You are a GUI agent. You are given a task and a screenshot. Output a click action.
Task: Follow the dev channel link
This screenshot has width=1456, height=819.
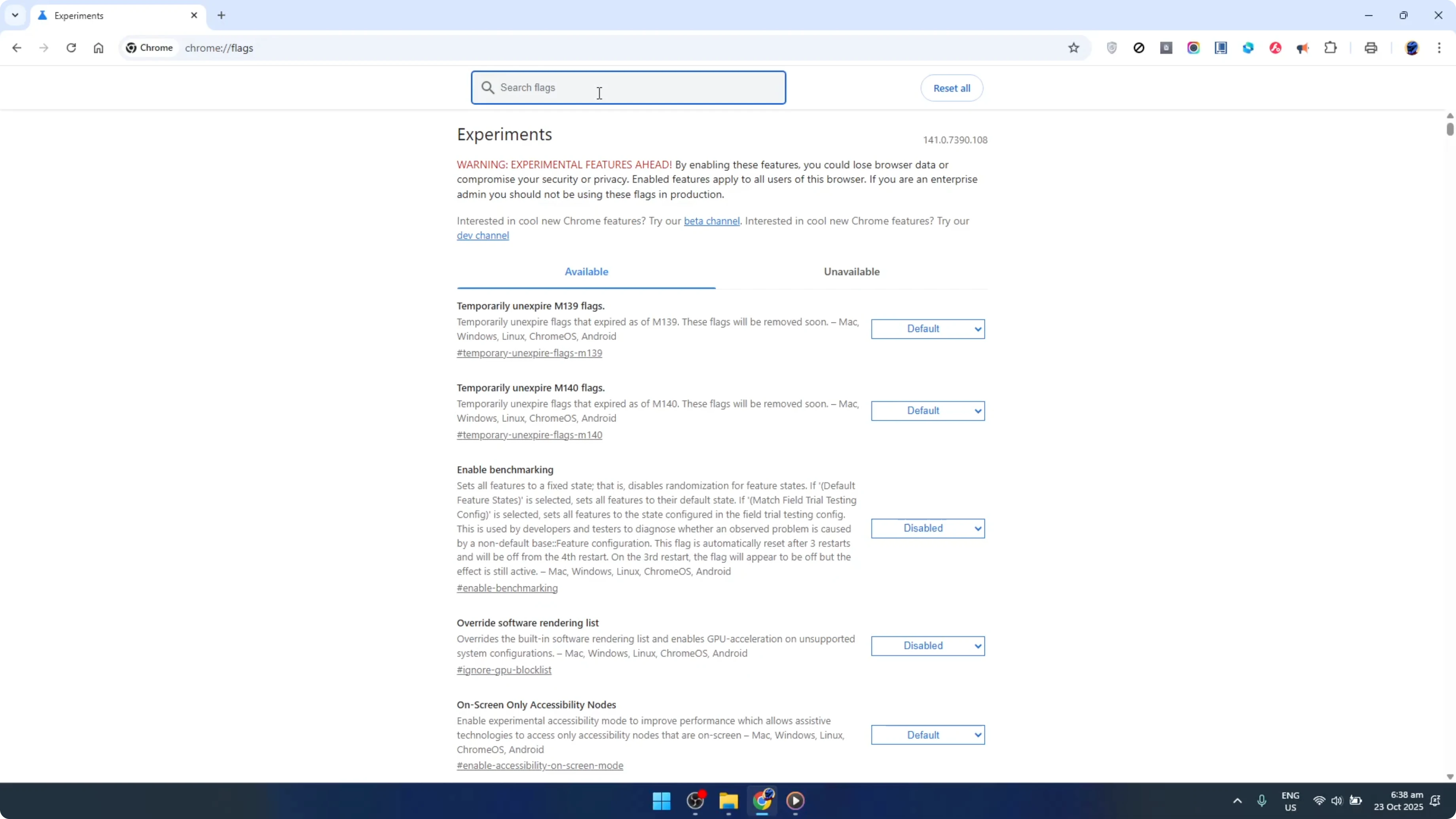(483, 235)
